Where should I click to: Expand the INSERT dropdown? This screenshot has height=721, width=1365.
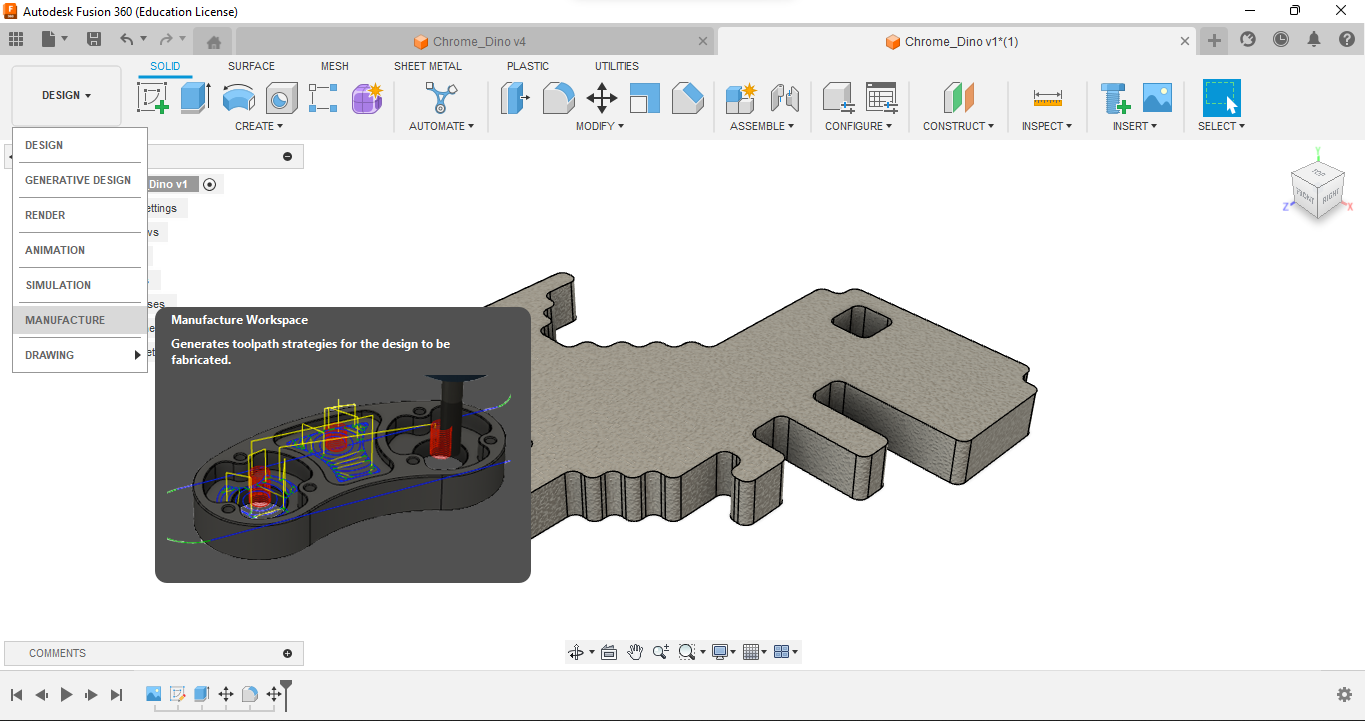(x=1135, y=126)
